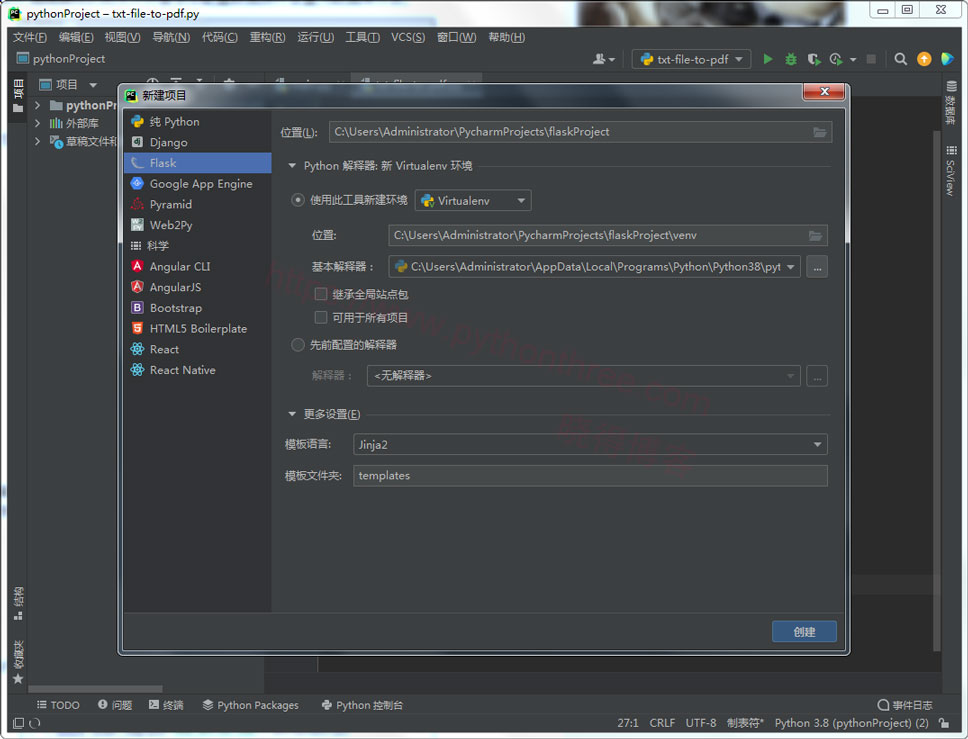This screenshot has width=968, height=739.
Task: Select React Native project type
Action: point(198,370)
